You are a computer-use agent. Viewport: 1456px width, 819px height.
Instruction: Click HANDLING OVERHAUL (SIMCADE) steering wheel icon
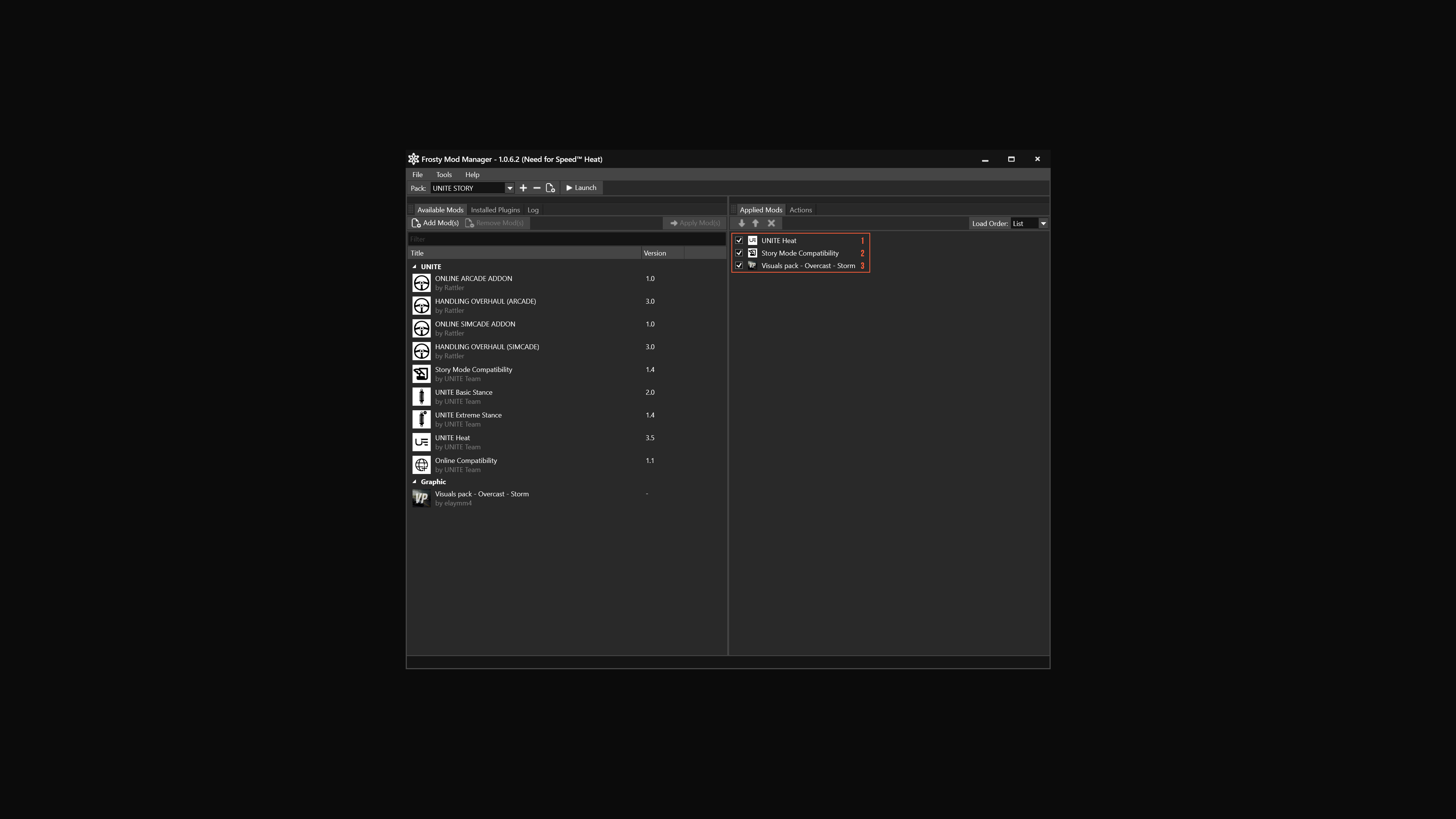421,351
